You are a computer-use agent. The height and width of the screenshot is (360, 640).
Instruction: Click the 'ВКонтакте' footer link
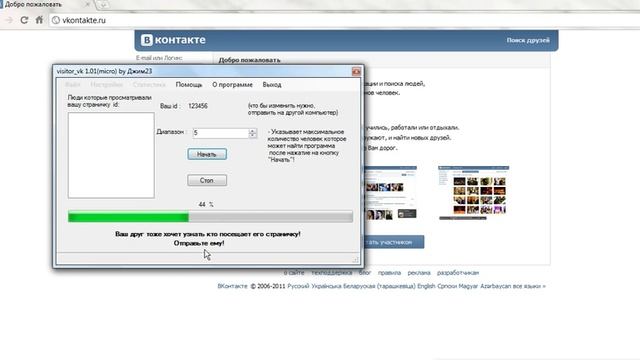(232, 286)
